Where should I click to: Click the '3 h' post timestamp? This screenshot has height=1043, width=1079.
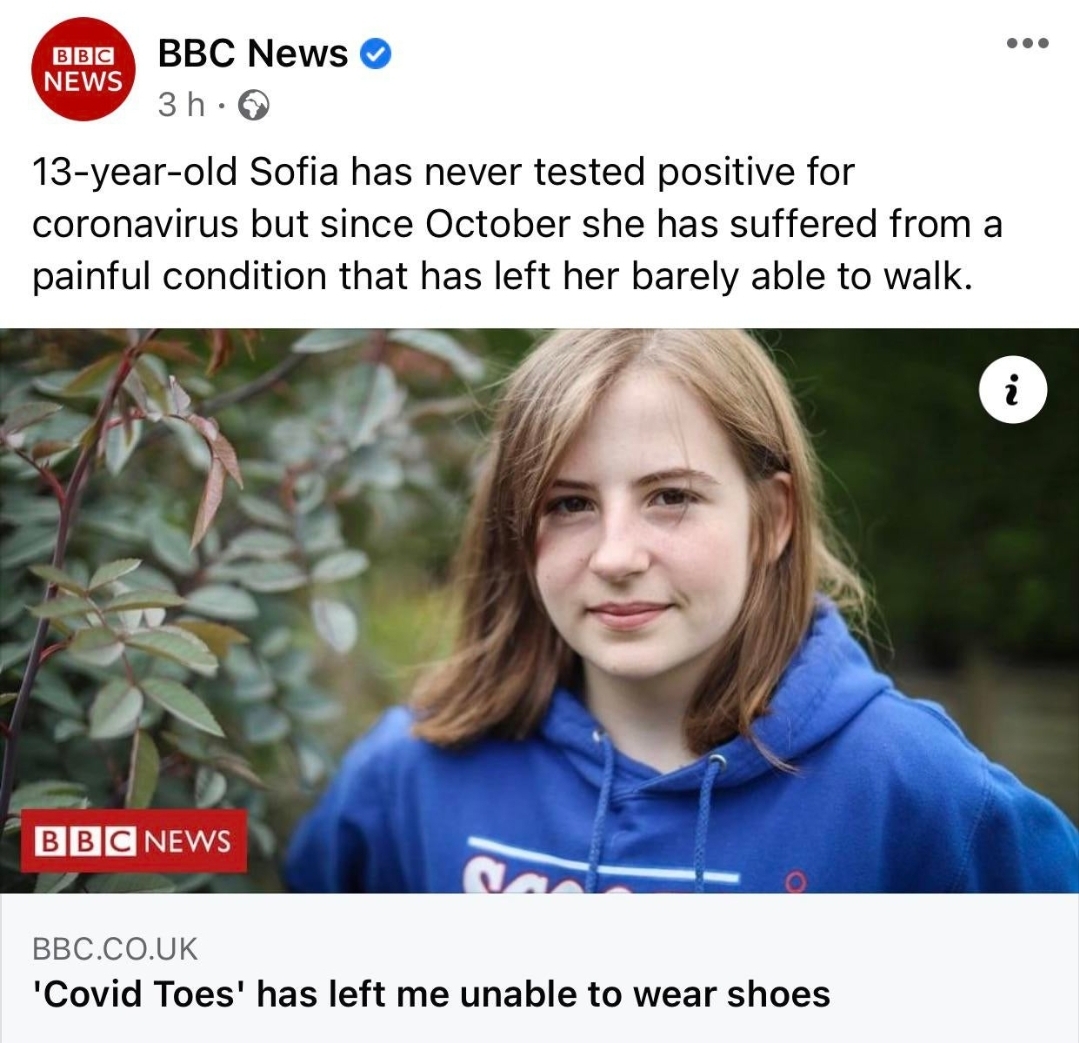(x=181, y=105)
